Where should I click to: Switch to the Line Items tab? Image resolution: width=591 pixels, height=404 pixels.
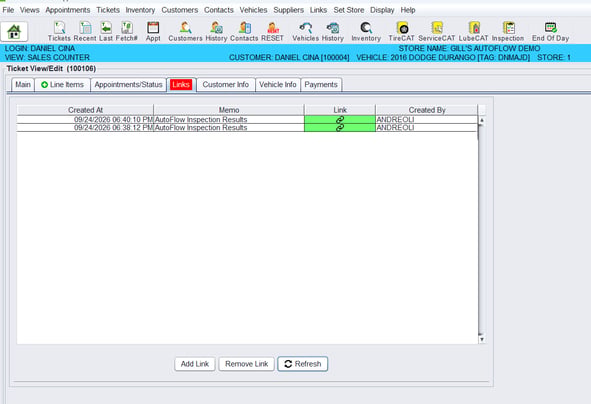point(63,84)
